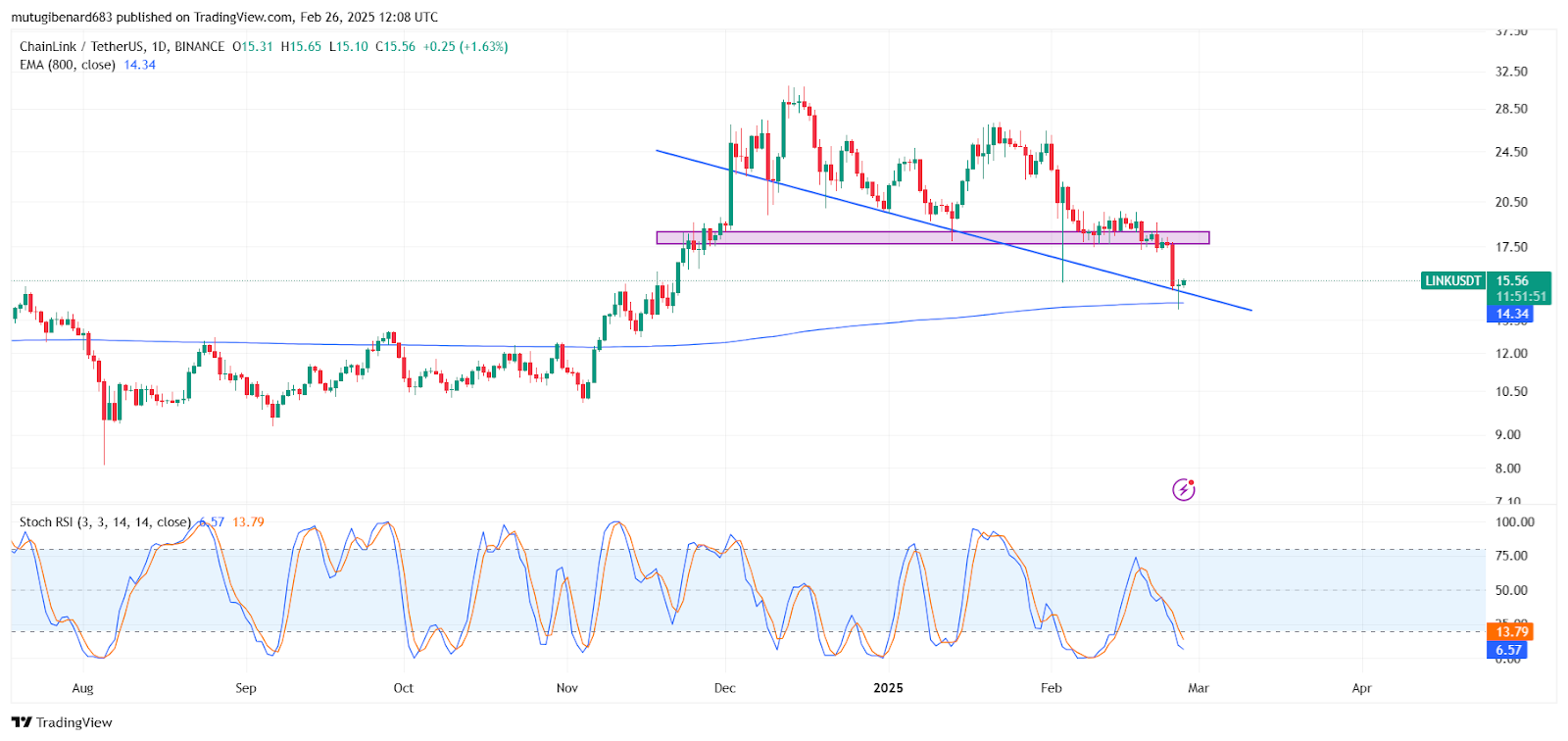Select the purple horizontal support zone rectangle

click(x=932, y=237)
